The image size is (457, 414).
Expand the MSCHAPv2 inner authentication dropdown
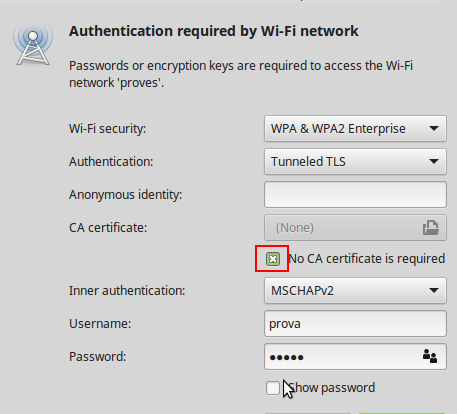[355, 290]
